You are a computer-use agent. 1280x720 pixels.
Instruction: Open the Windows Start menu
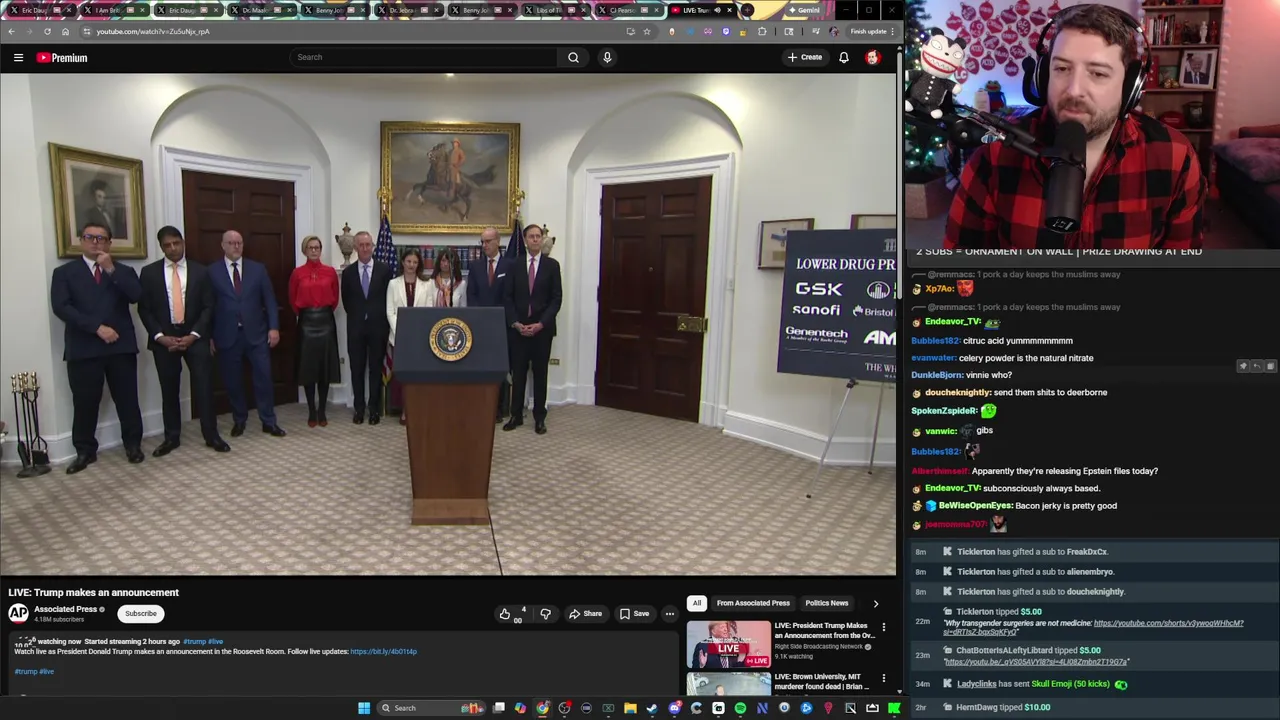coord(364,708)
